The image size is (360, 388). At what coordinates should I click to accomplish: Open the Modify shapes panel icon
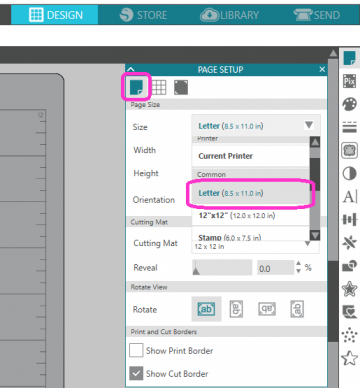click(349, 266)
